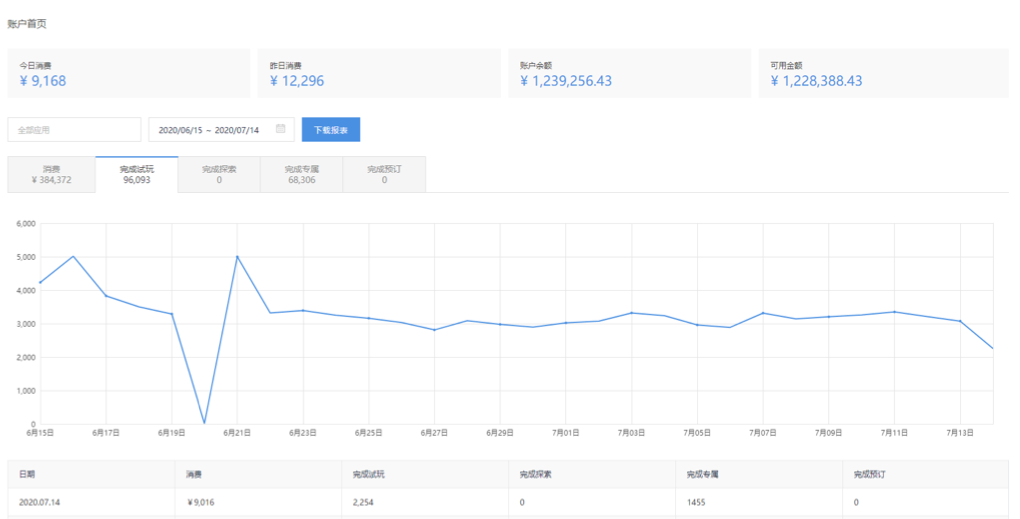Click the 7月07日 axis label

pyautogui.click(x=762, y=432)
